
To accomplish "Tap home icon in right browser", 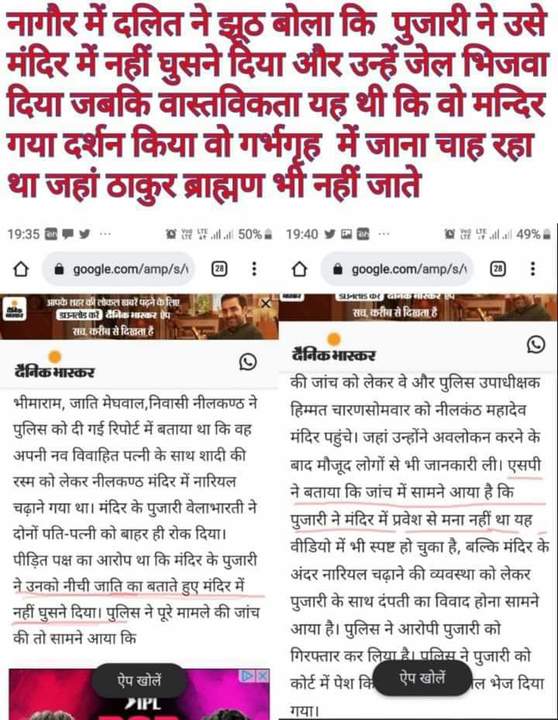I will 299,269.
